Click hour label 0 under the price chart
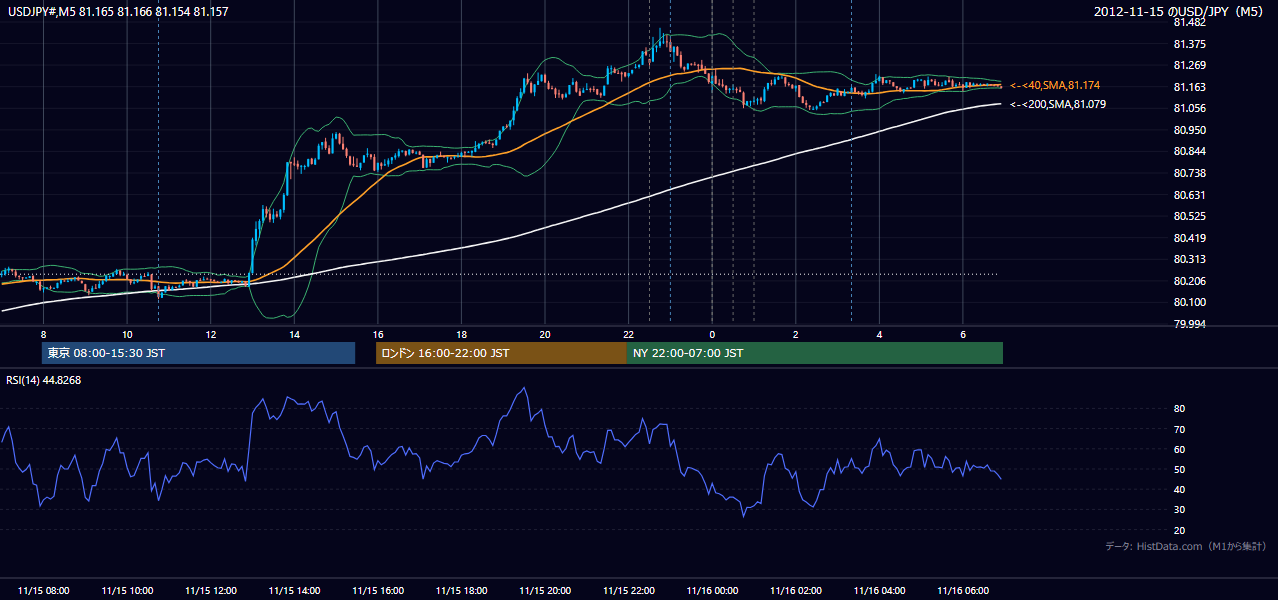The height and width of the screenshot is (600, 1278). click(x=712, y=333)
